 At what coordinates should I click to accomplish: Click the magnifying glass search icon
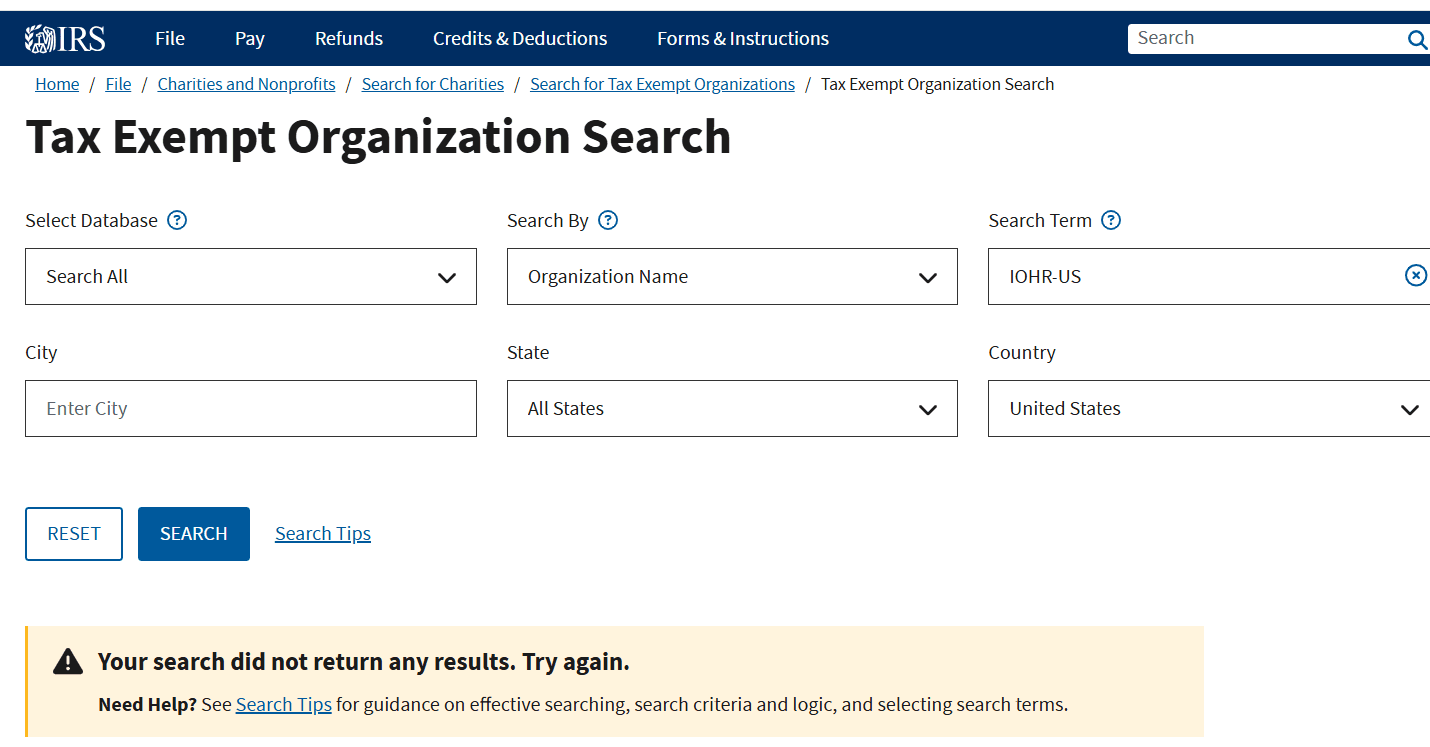point(1416,39)
